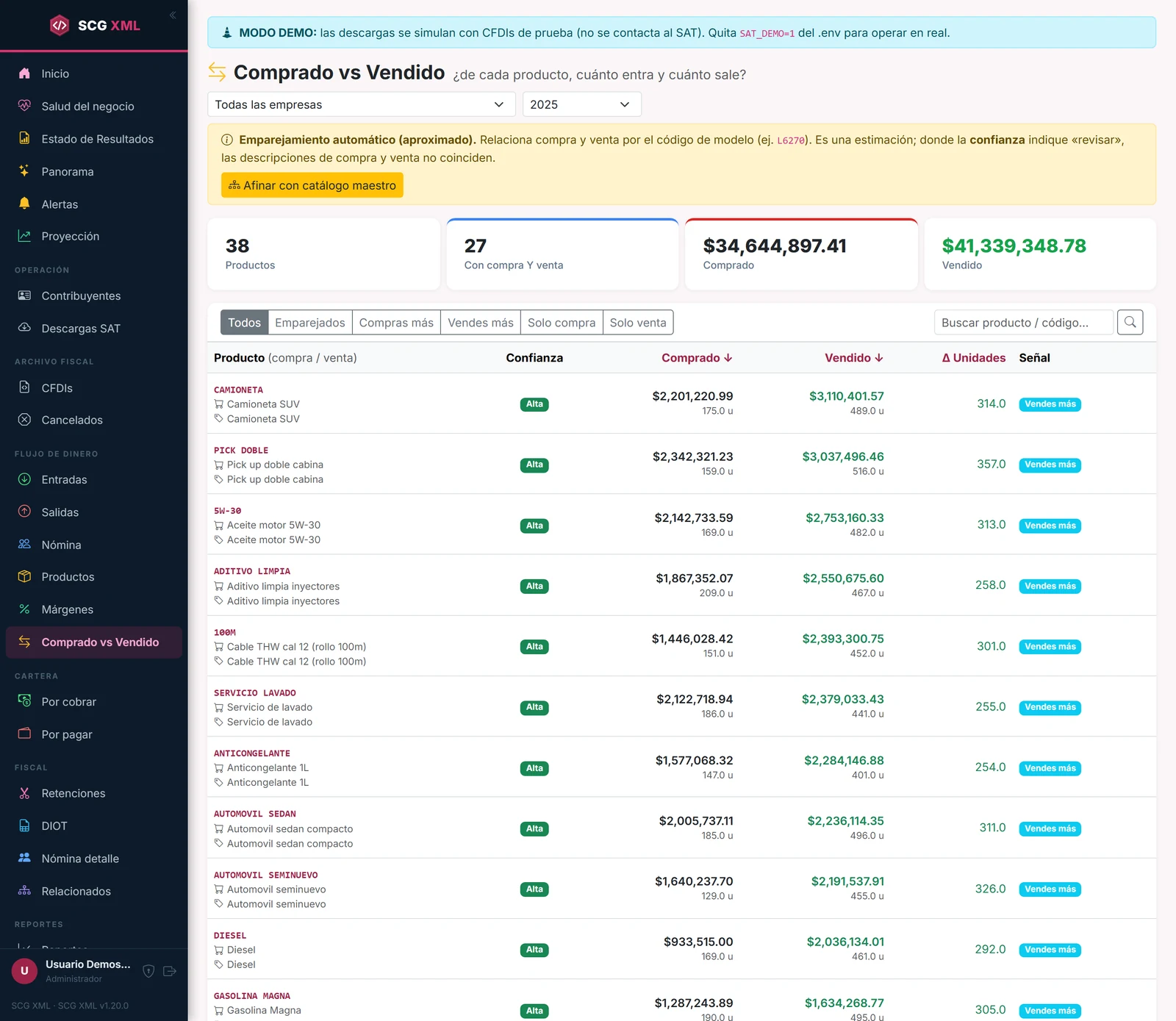This screenshot has height=1021, width=1176.
Task: Click the shield icon beside the user name
Action: (x=148, y=971)
